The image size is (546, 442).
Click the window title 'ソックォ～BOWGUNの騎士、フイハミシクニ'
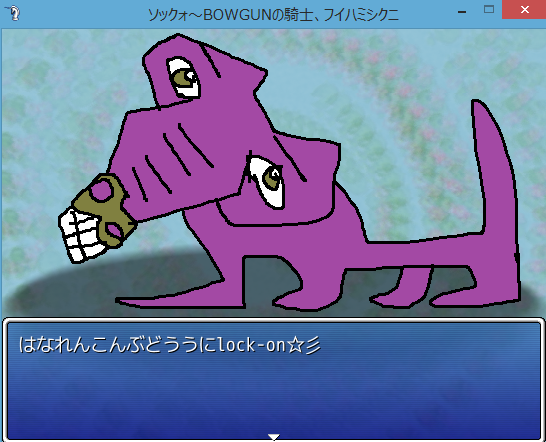[273, 15]
